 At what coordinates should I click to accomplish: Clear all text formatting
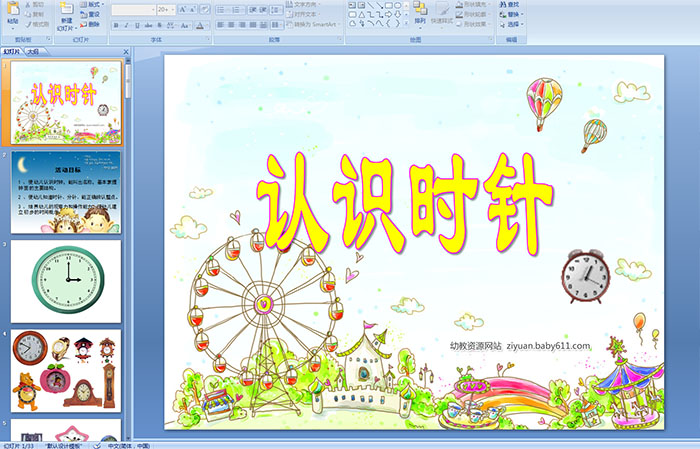pyautogui.click(x=205, y=9)
